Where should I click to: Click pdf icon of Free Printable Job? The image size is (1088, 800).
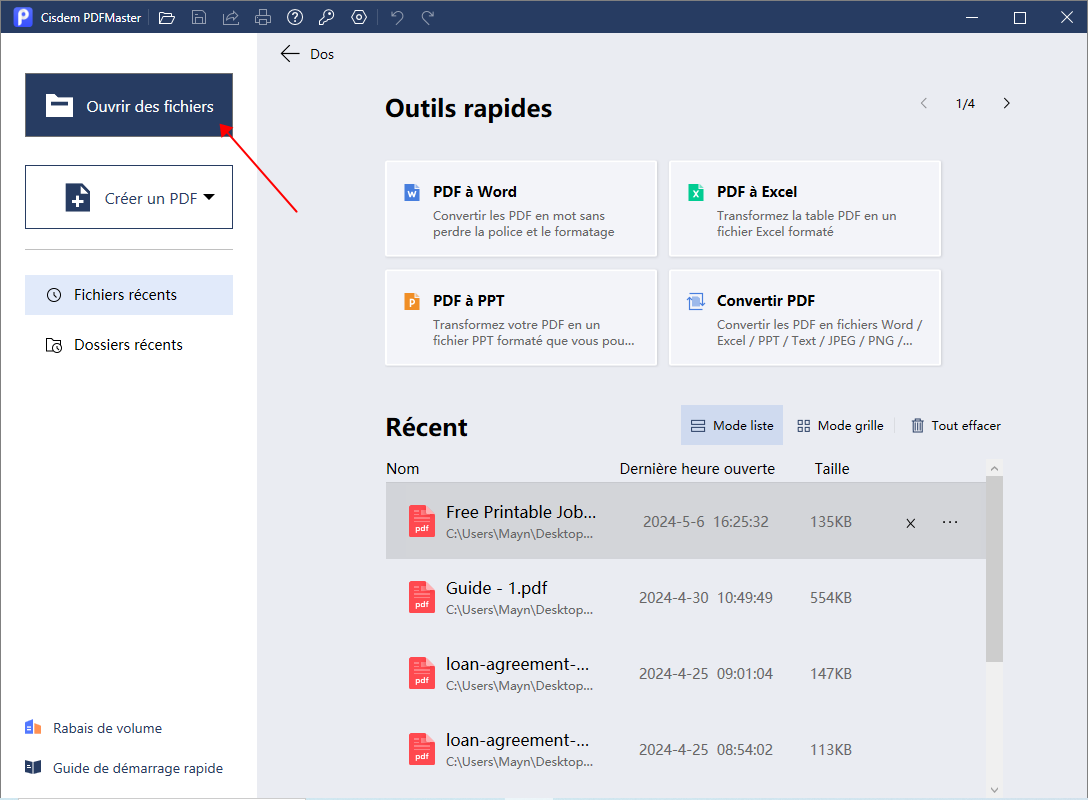[422, 521]
